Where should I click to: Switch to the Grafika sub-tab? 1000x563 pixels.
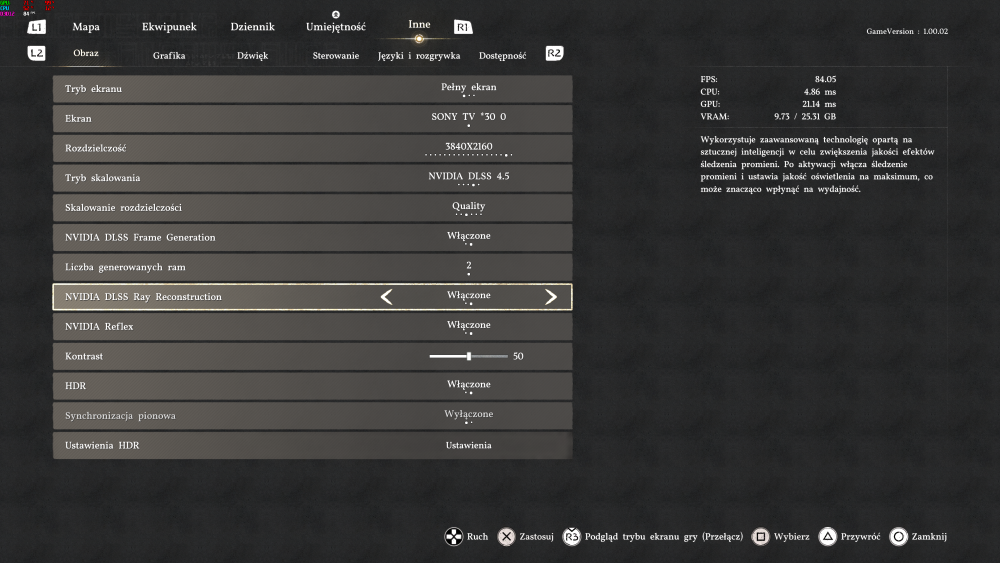169,55
